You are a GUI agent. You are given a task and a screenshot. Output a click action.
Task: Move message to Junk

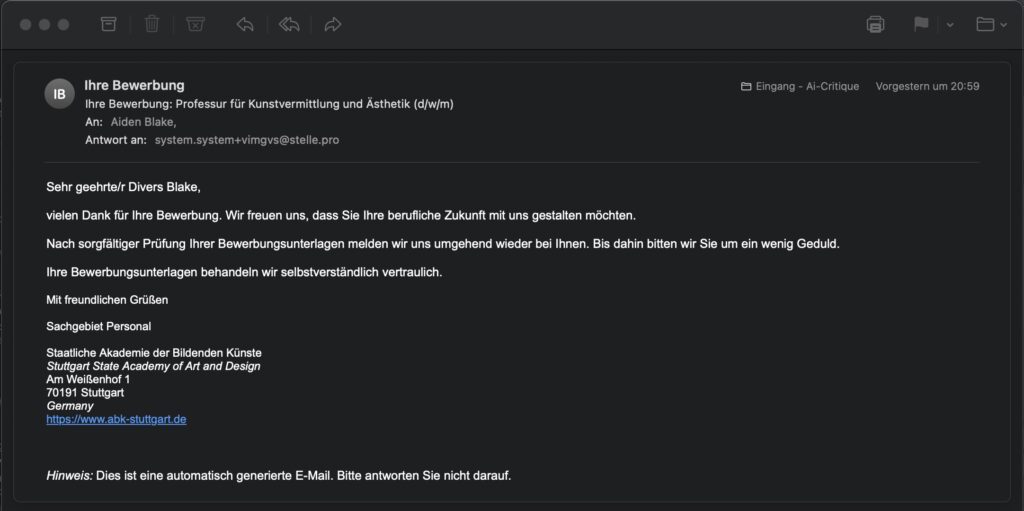[196, 24]
